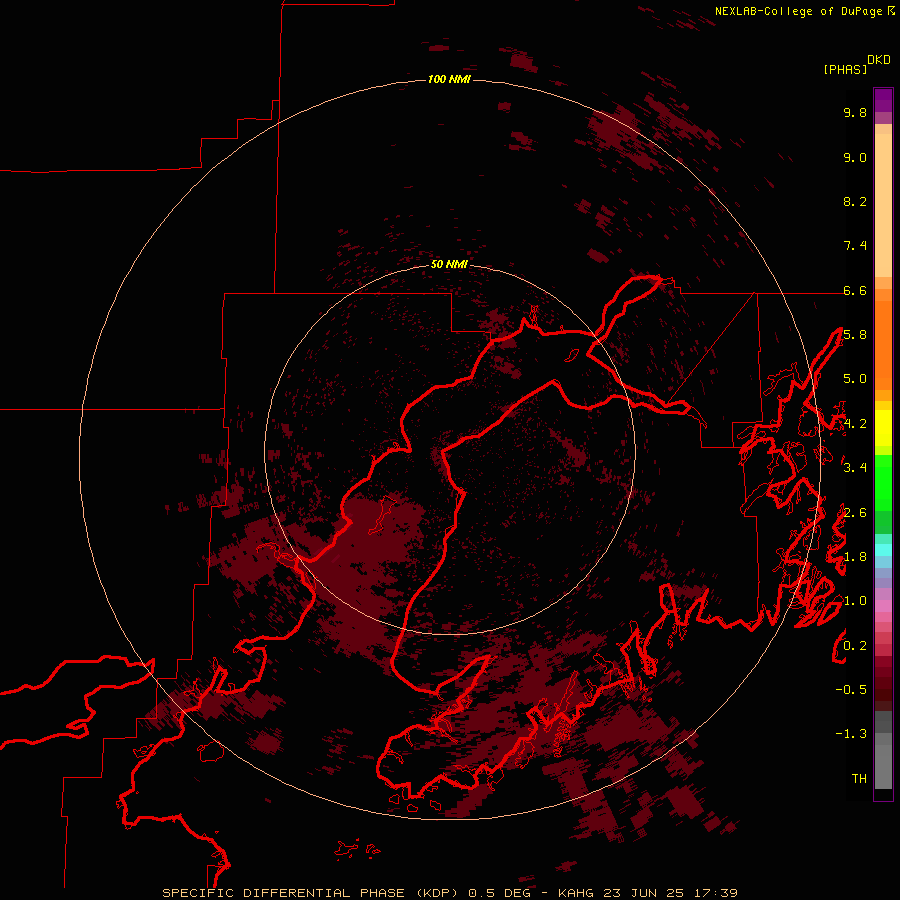Click the 8.2 legend value
Screen dimensions: 900x900
[855, 201]
